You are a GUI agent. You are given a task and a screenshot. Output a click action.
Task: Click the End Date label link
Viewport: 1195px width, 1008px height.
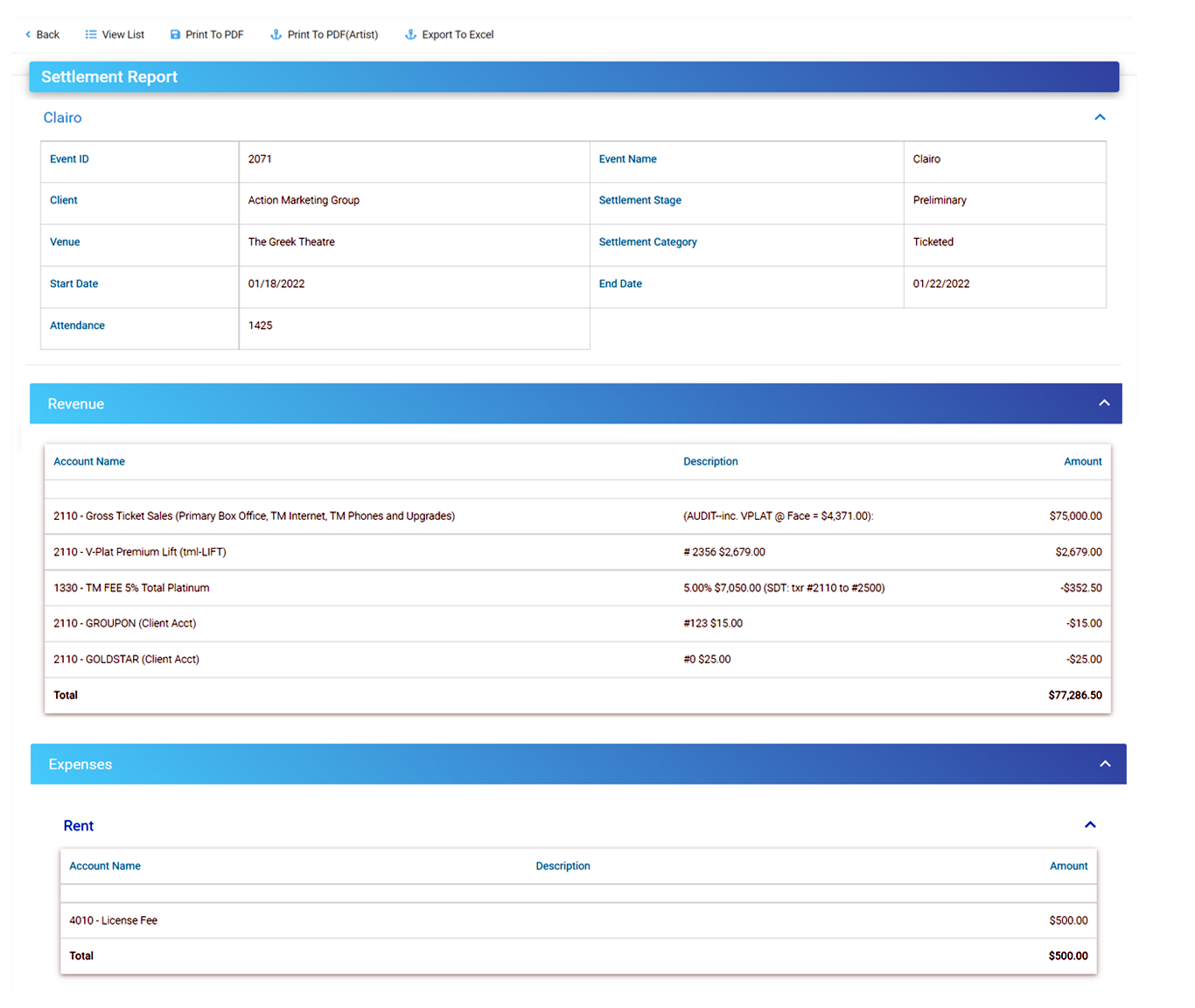point(620,283)
